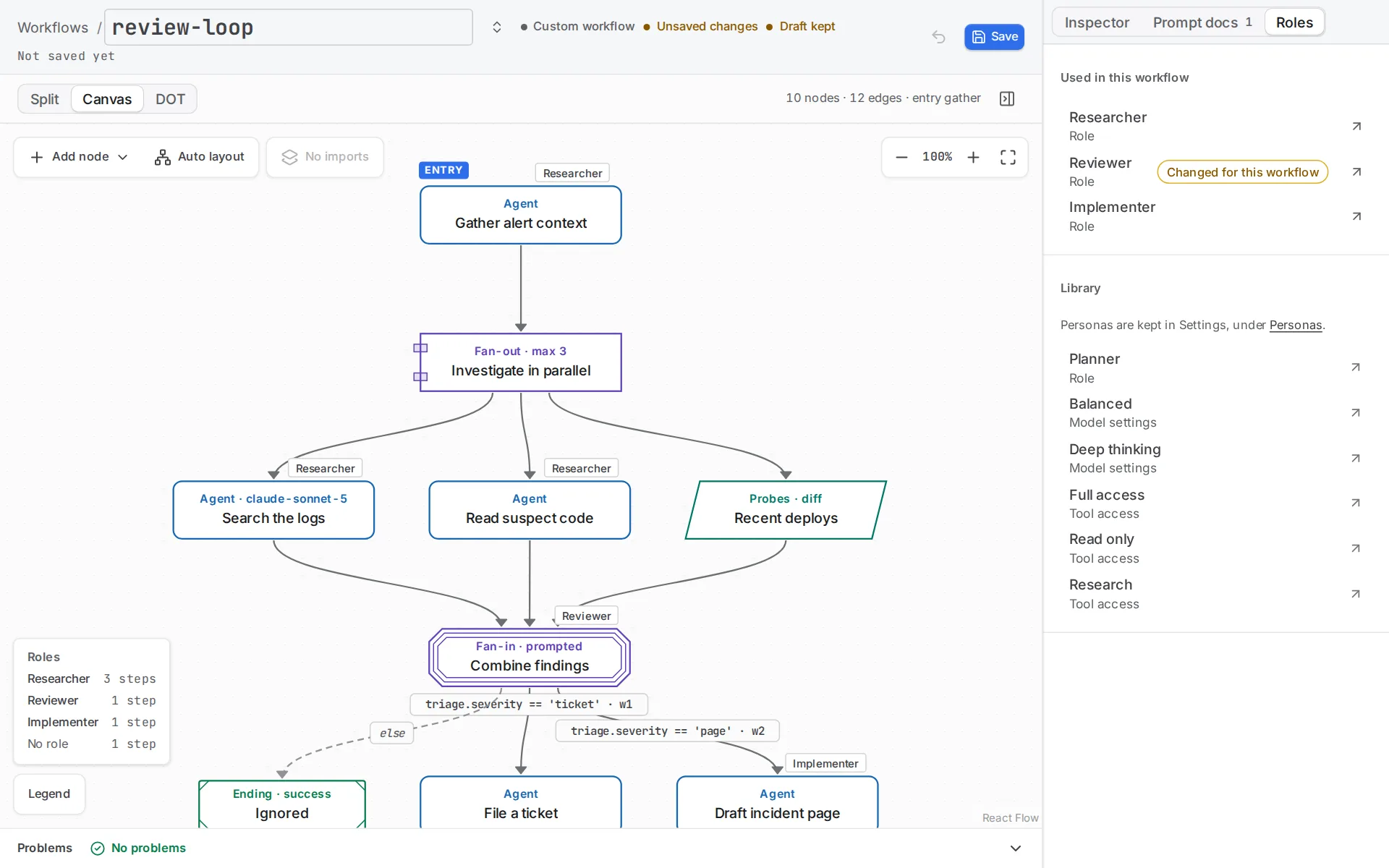
Task: Click the Researcher role row in panel
Action: (1215, 127)
